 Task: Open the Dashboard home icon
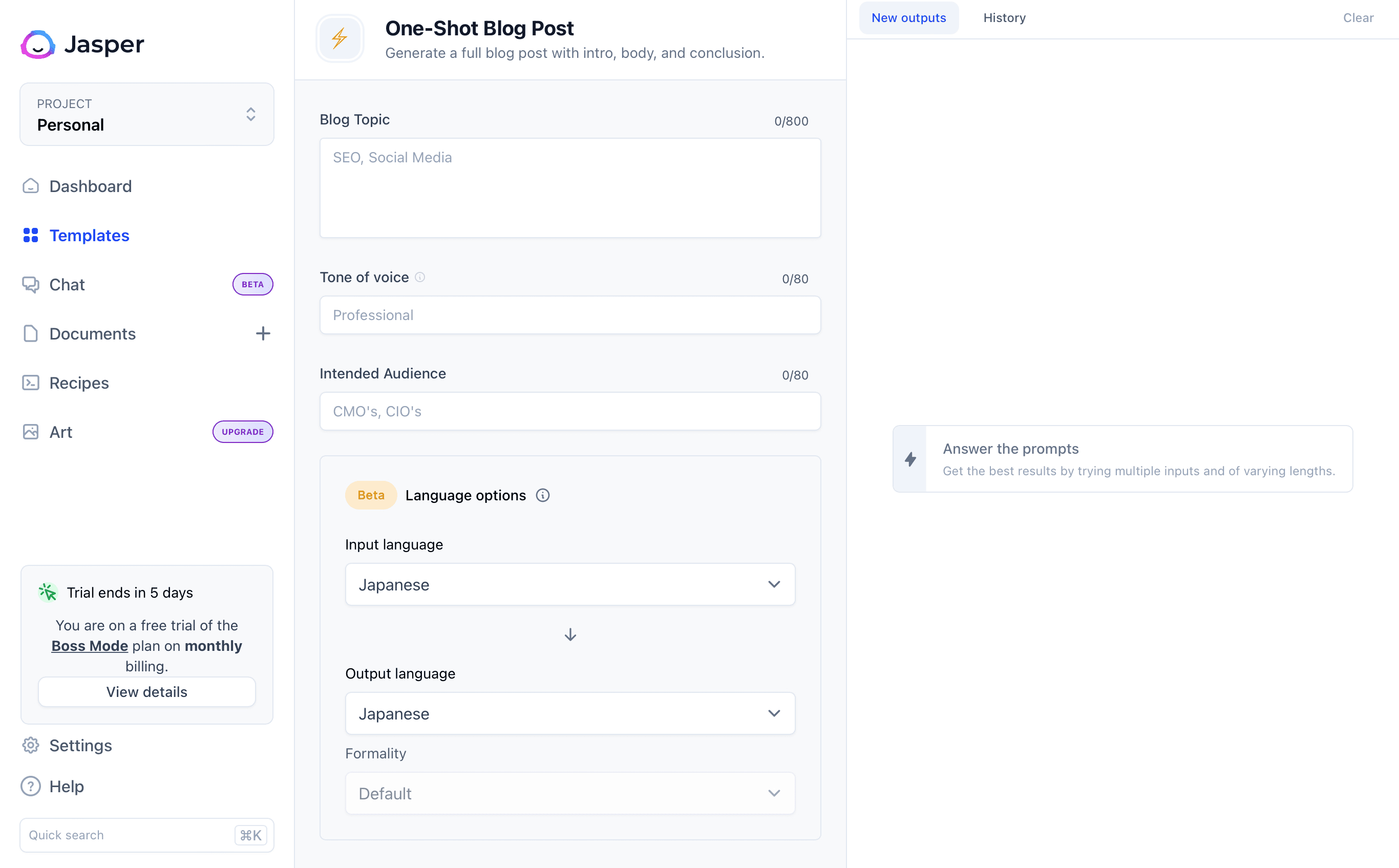pyautogui.click(x=30, y=186)
